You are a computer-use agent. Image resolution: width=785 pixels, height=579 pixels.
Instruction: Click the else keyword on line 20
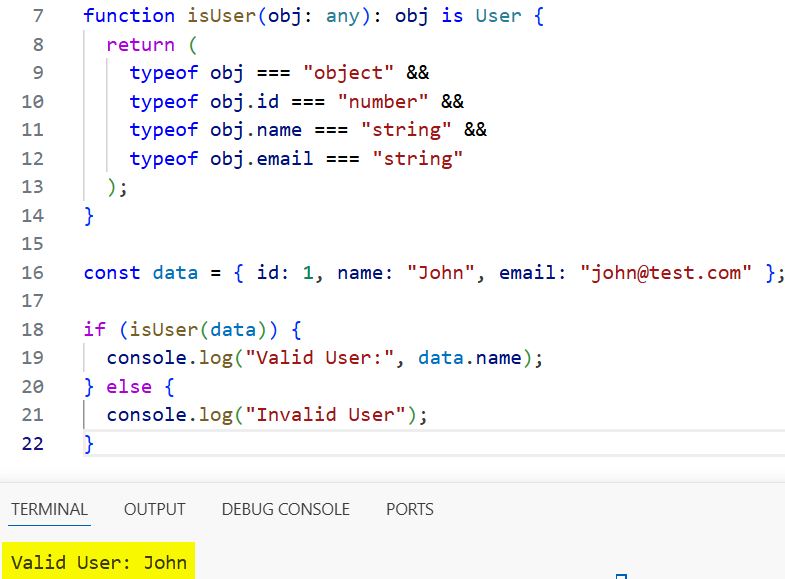point(129,387)
